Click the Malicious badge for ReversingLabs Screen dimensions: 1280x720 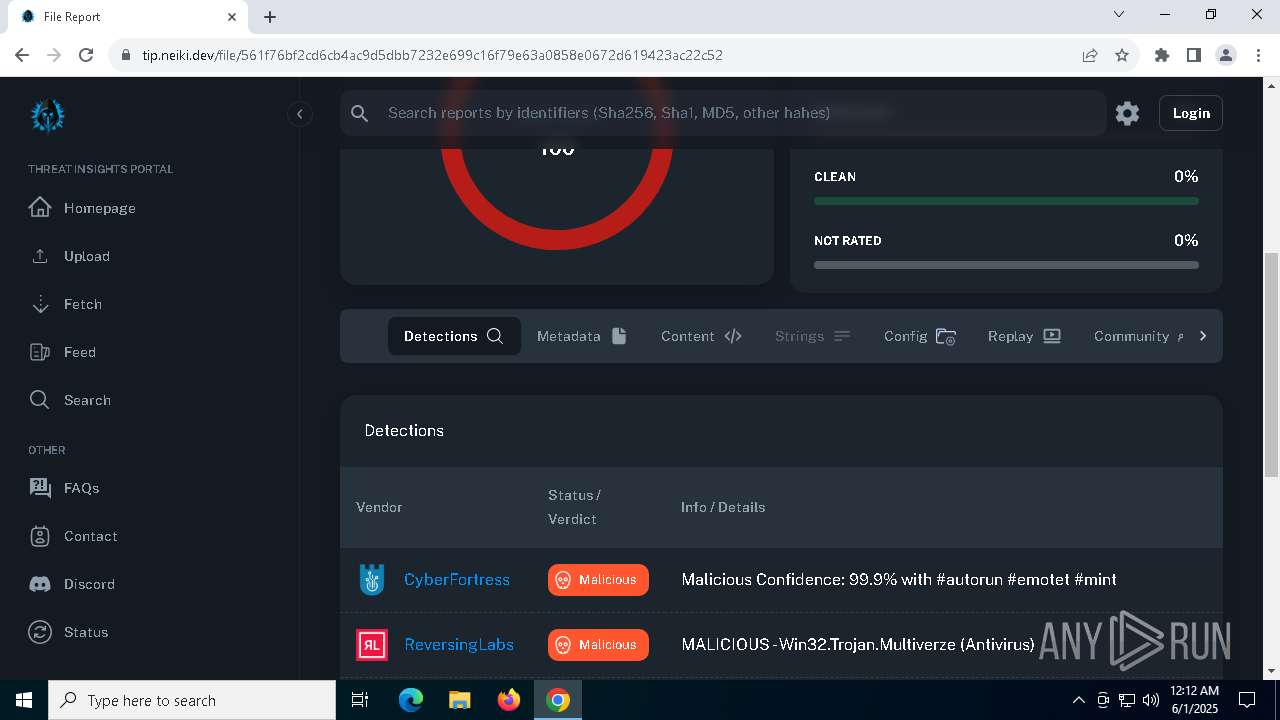598,645
